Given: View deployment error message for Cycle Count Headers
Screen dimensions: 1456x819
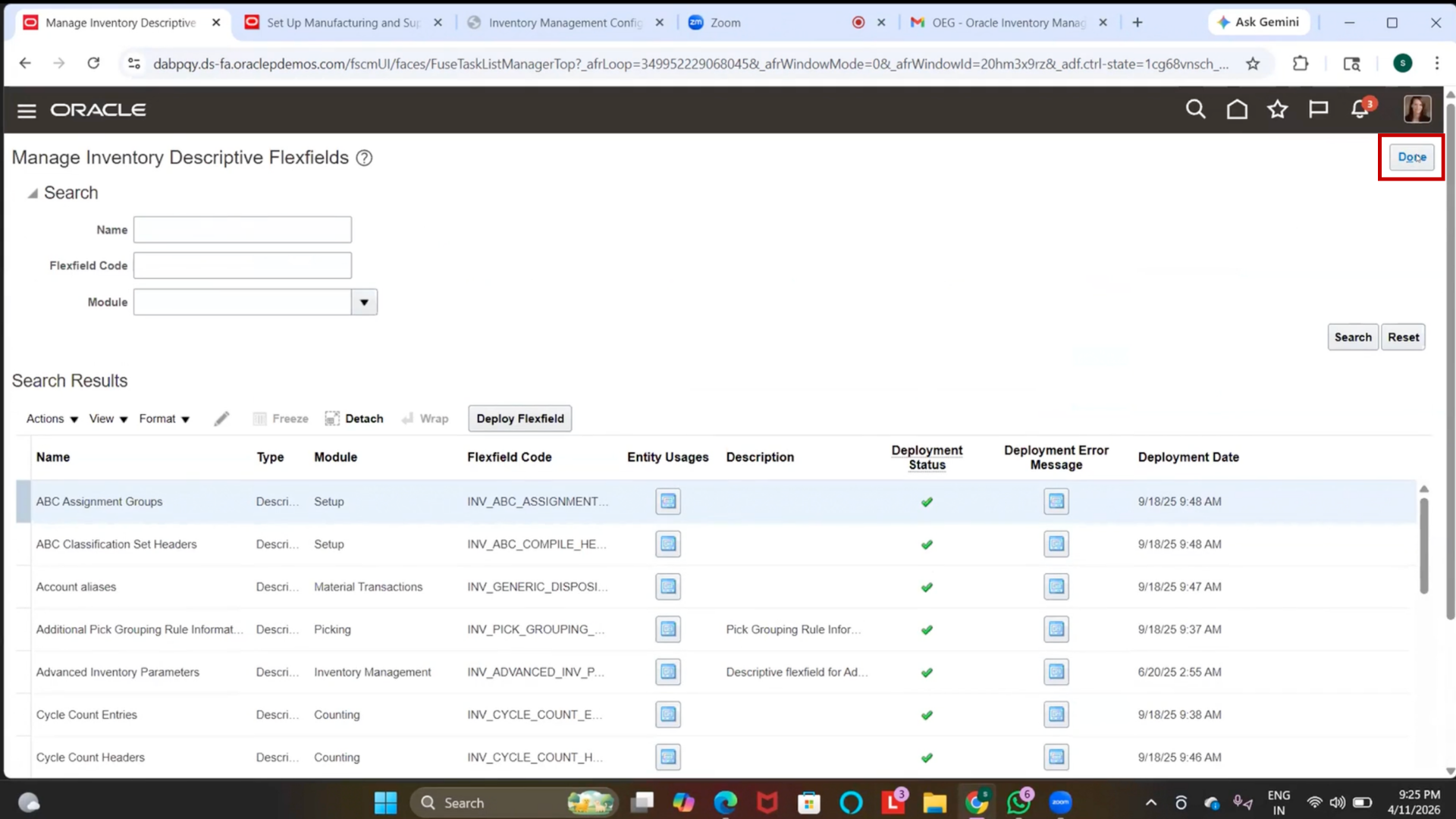Looking at the screenshot, I should (x=1056, y=757).
